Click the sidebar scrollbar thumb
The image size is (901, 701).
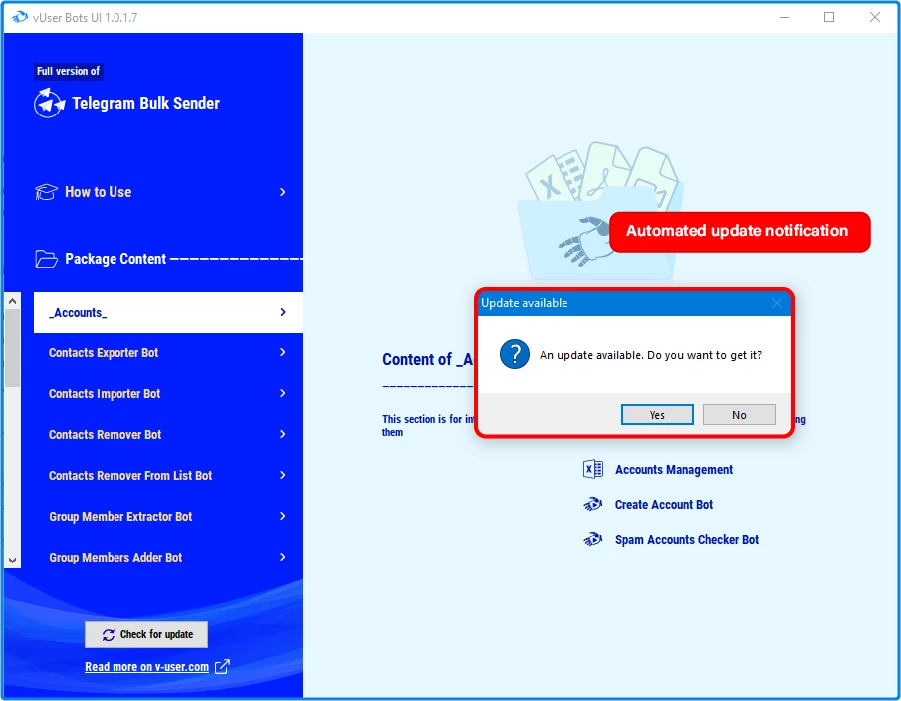coord(13,348)
